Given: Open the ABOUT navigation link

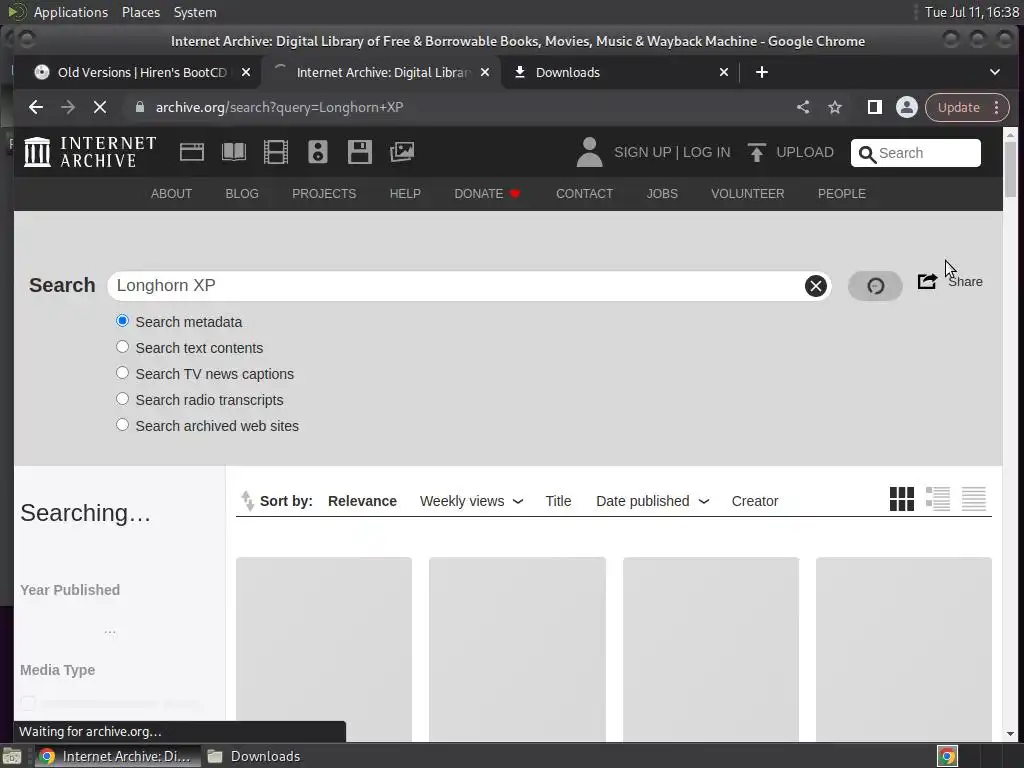Looking at the screenshot, I should (171, 194).
